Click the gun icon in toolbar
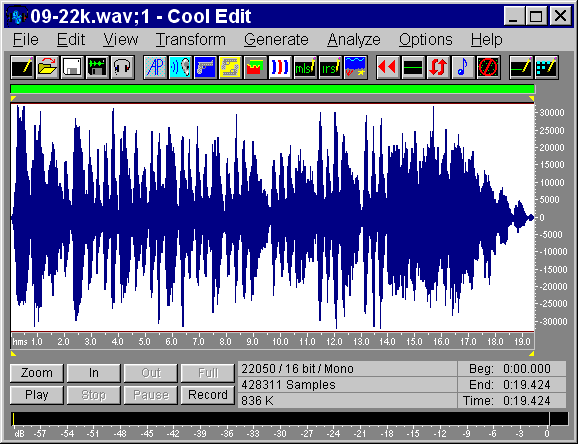Viewport: 578px width, 444px height. point(205,67)
